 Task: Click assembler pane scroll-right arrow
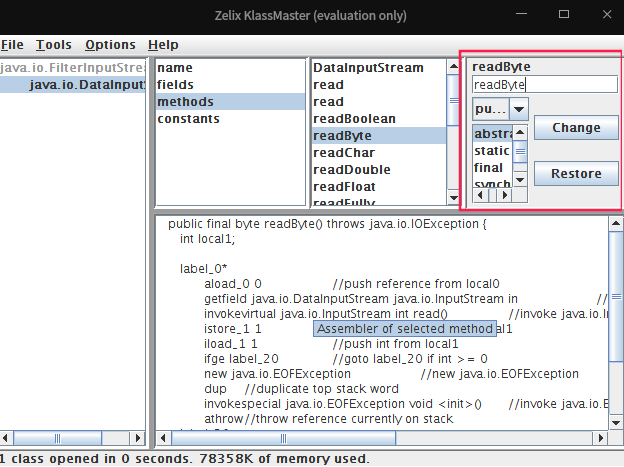(601, 438)
